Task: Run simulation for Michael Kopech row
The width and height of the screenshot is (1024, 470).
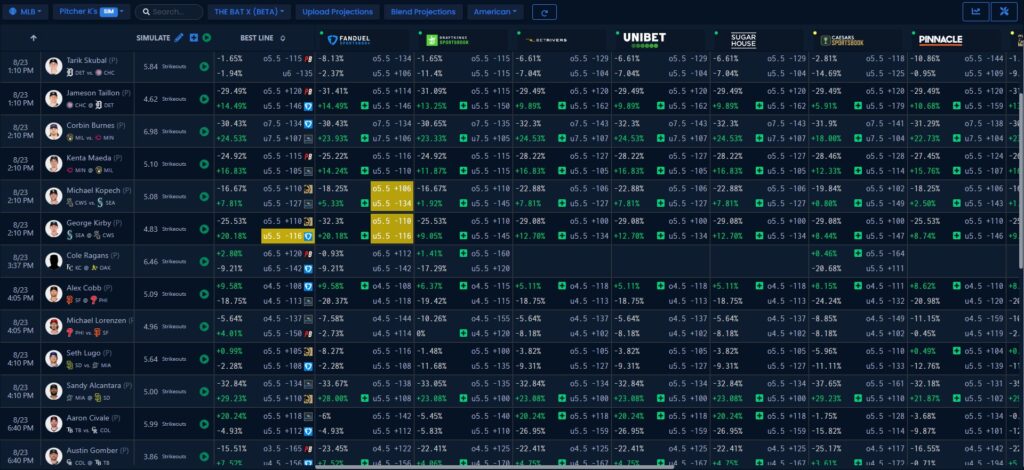Action: coord(204,196)
